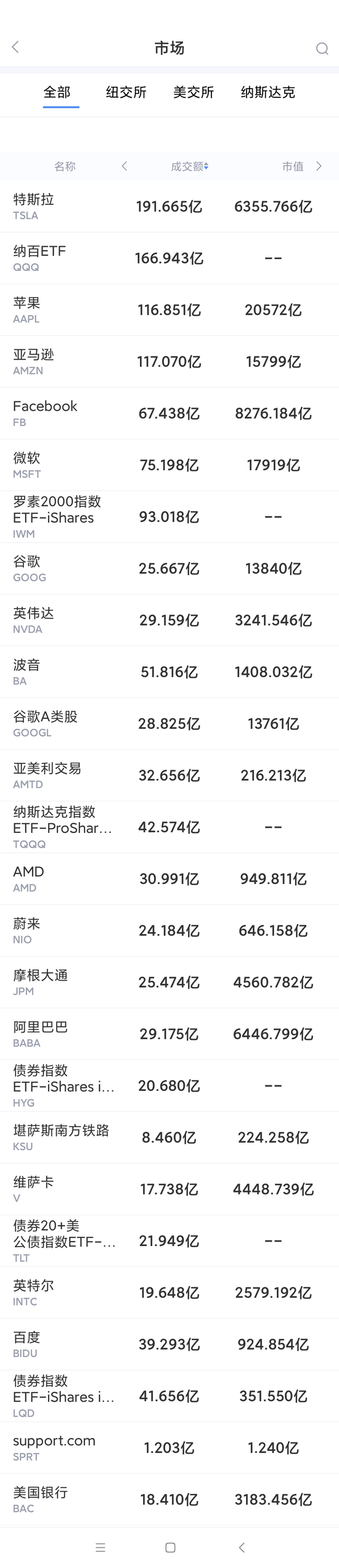Open the 特斯拉 TSLA stock row
Image resolution: width=339 pixels, height=1568 pixels.
pyautogui.click(x=169, y=206)
